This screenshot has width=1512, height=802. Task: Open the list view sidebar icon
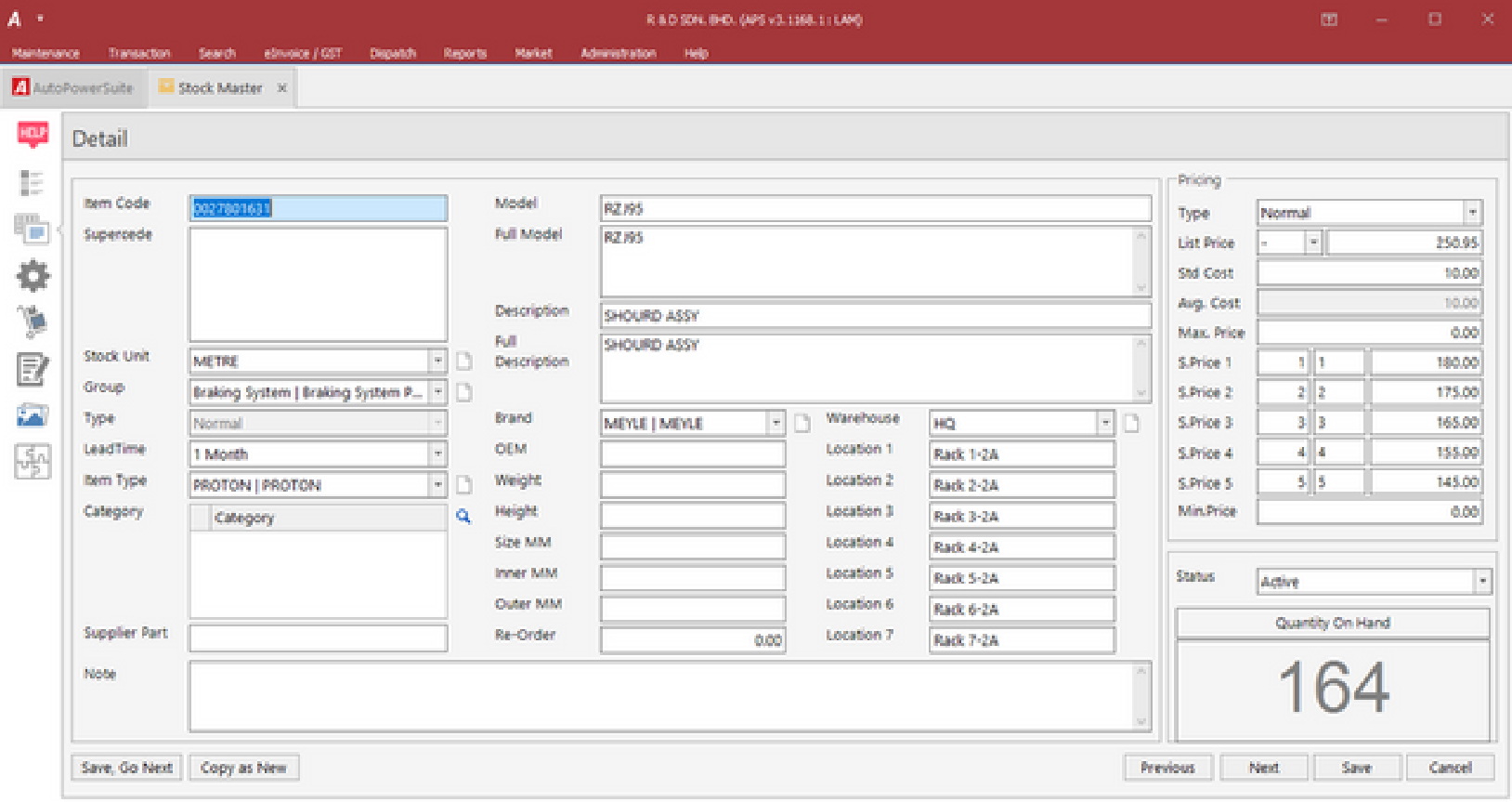pos(32,183)
